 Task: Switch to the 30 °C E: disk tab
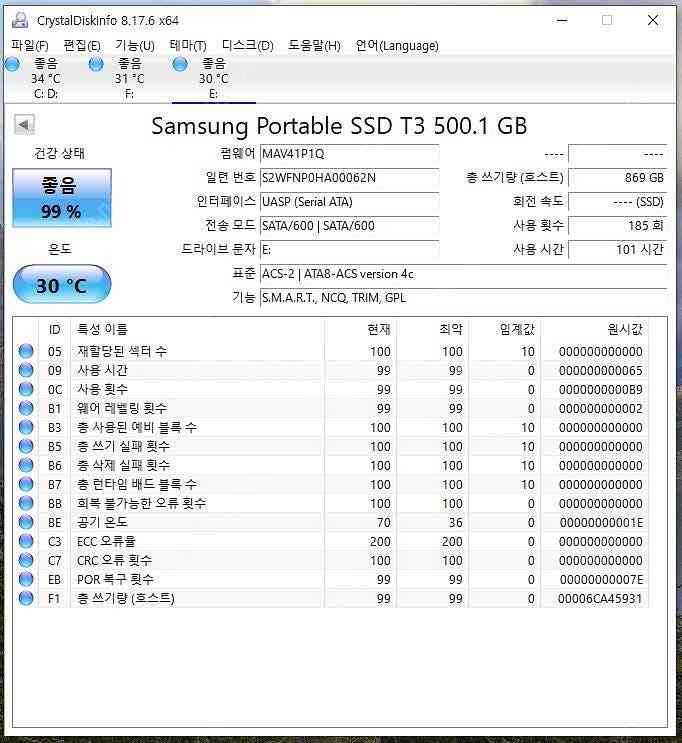(x=214, y=79)
